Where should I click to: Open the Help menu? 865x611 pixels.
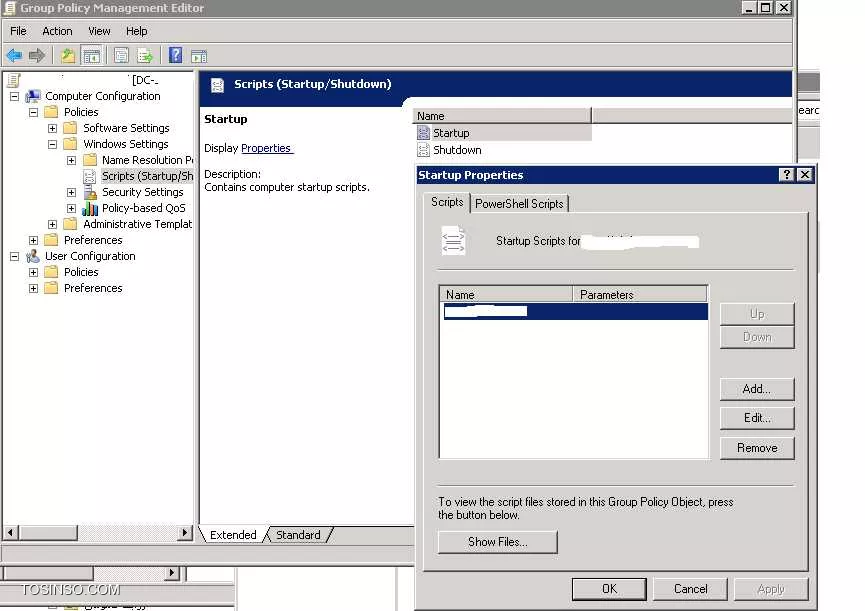(136, 31)
